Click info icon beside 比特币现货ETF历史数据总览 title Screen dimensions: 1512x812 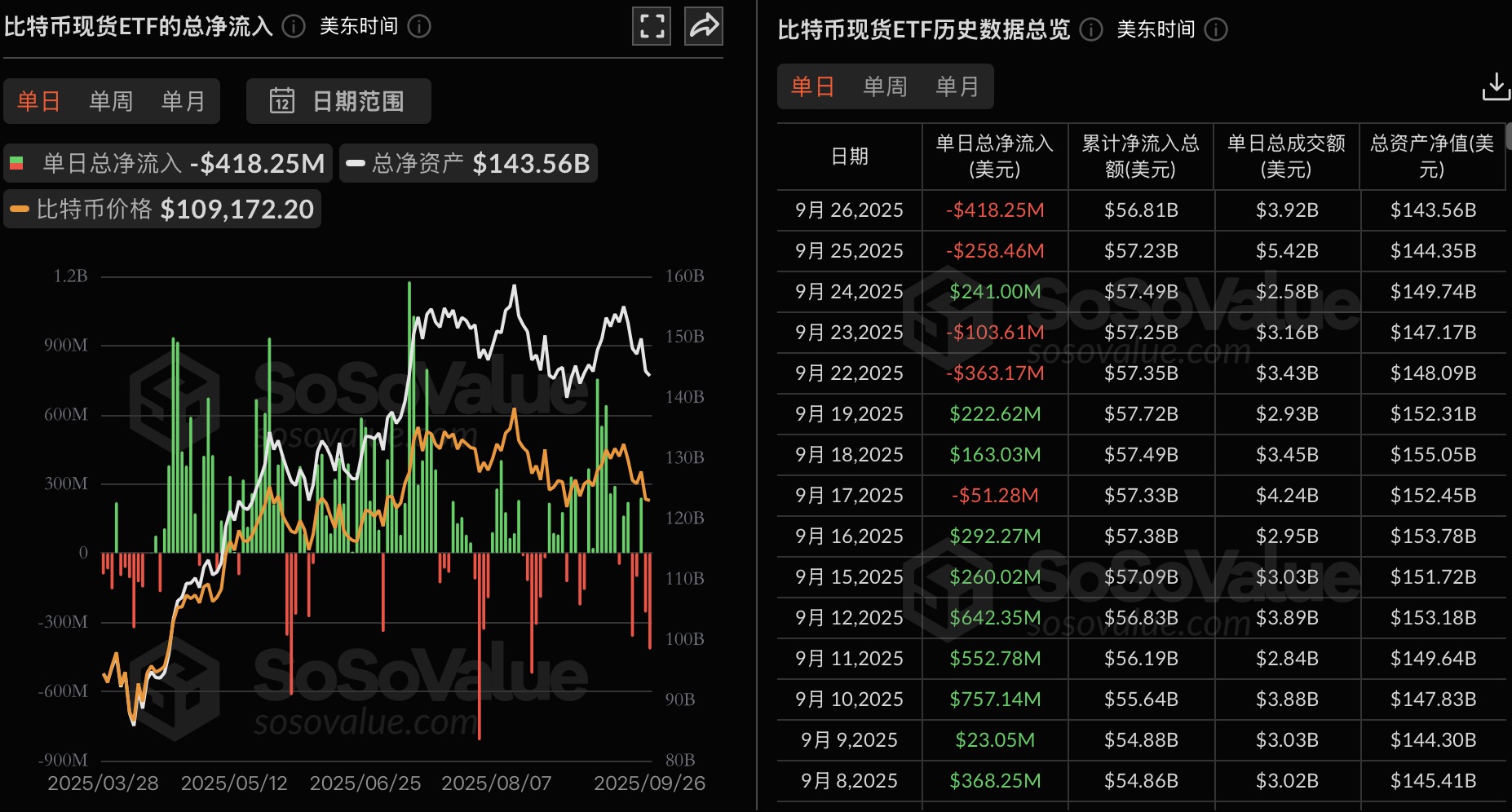point(1091,30)
